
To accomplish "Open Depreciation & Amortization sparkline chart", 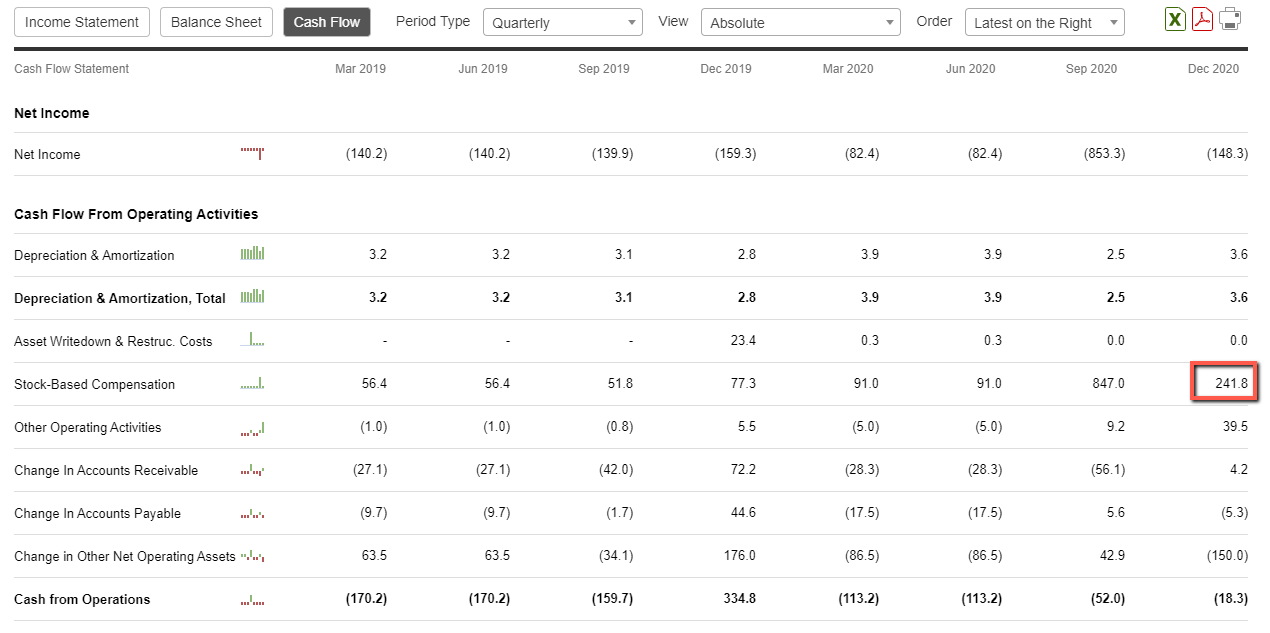I will pos(252,254).
